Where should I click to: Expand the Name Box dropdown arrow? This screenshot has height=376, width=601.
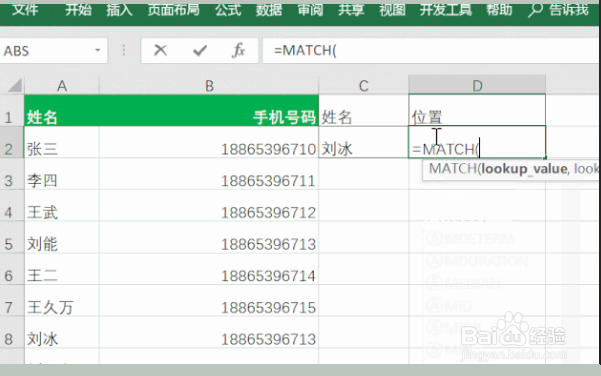pos(98,50)
